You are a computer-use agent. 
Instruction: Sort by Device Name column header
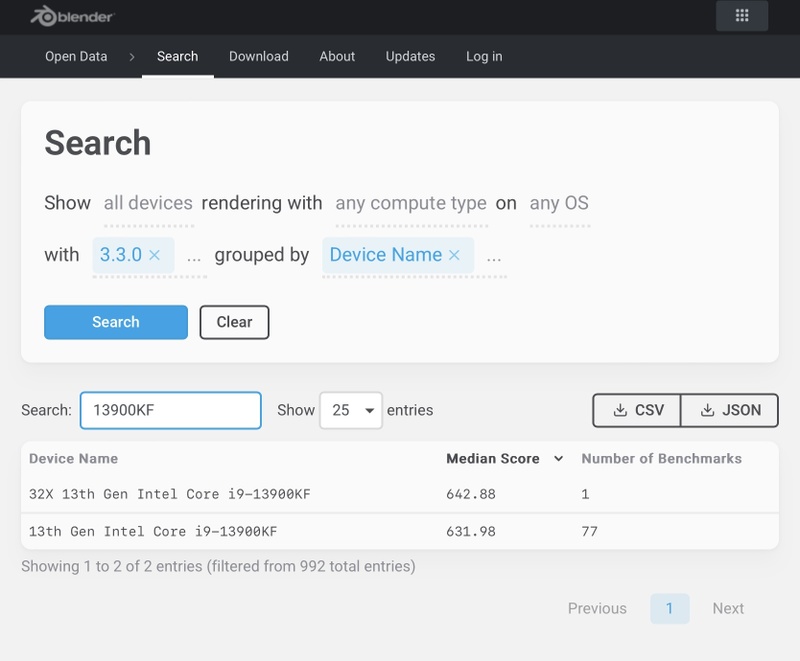tap(73, 459)
